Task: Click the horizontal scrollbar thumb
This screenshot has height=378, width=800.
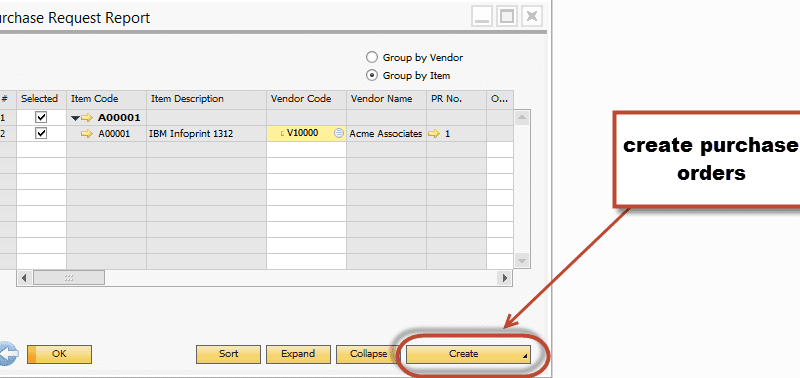Action: pyautogui.click(x=69, y=278)
